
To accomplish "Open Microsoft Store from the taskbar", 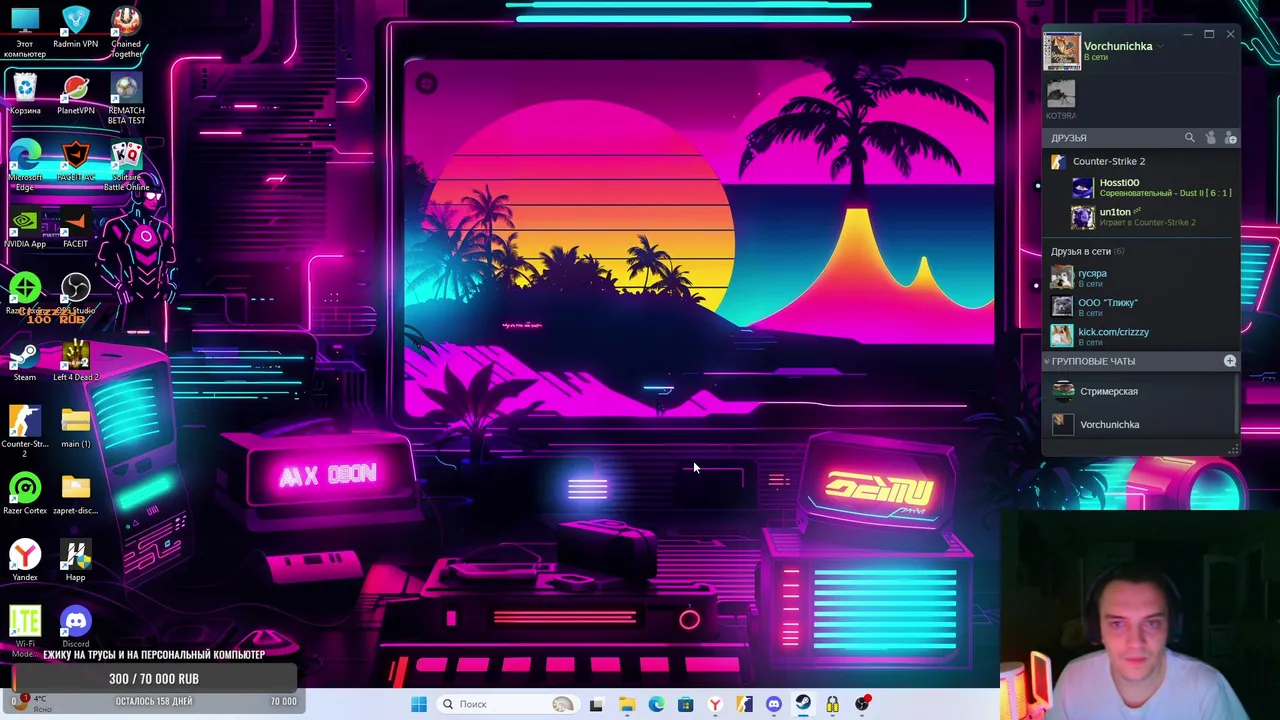I will [x=685, y=704].
